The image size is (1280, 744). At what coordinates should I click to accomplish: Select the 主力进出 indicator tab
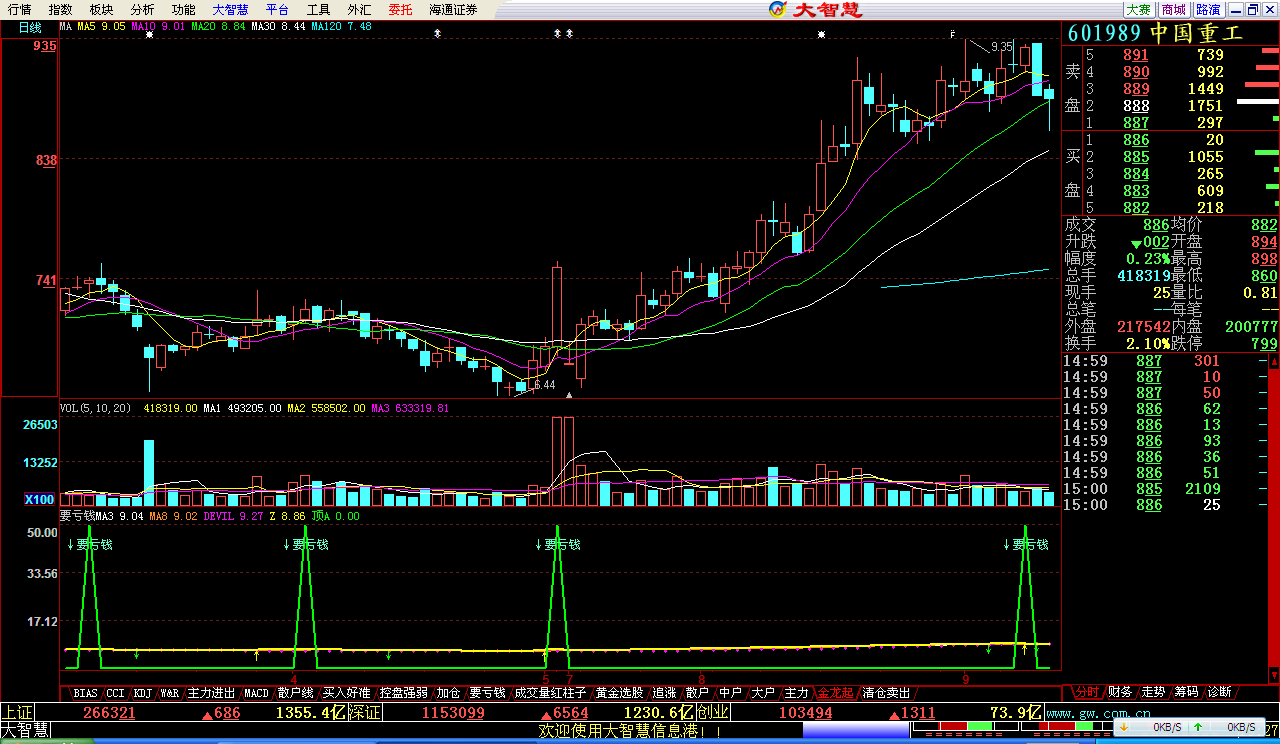[x=212, y=693]
